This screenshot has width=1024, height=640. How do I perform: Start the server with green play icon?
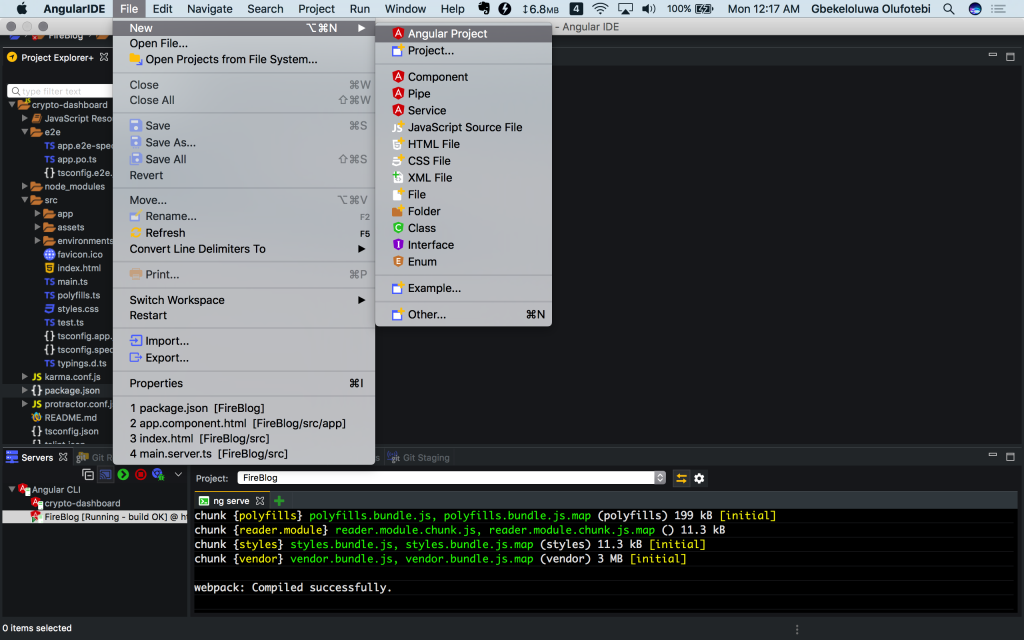[x=123, y=475]
